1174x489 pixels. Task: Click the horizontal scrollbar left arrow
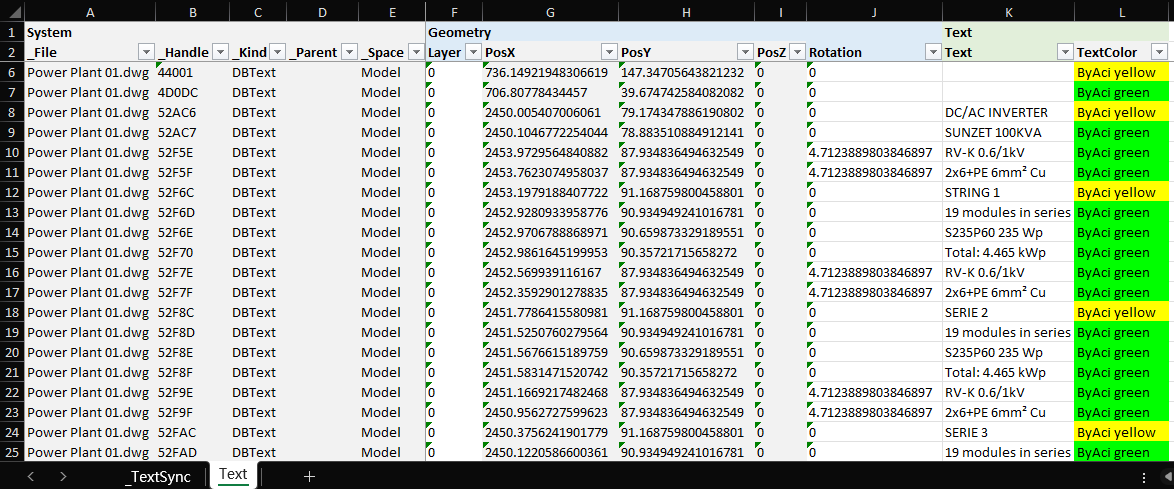click(x=1167, y=476)
